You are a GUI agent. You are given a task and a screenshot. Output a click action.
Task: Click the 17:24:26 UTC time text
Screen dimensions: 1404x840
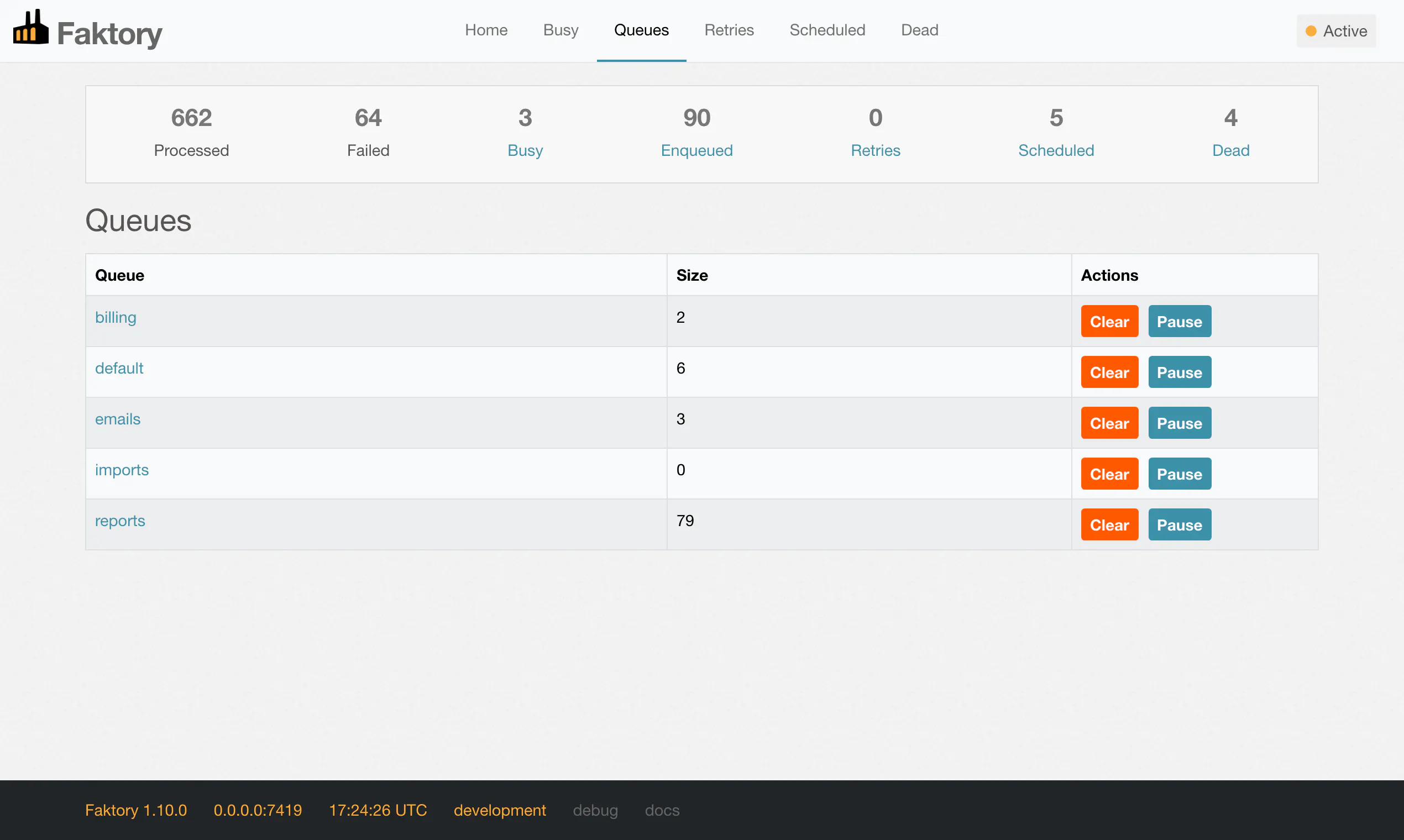pyautogui.click(x=378, y=811)
